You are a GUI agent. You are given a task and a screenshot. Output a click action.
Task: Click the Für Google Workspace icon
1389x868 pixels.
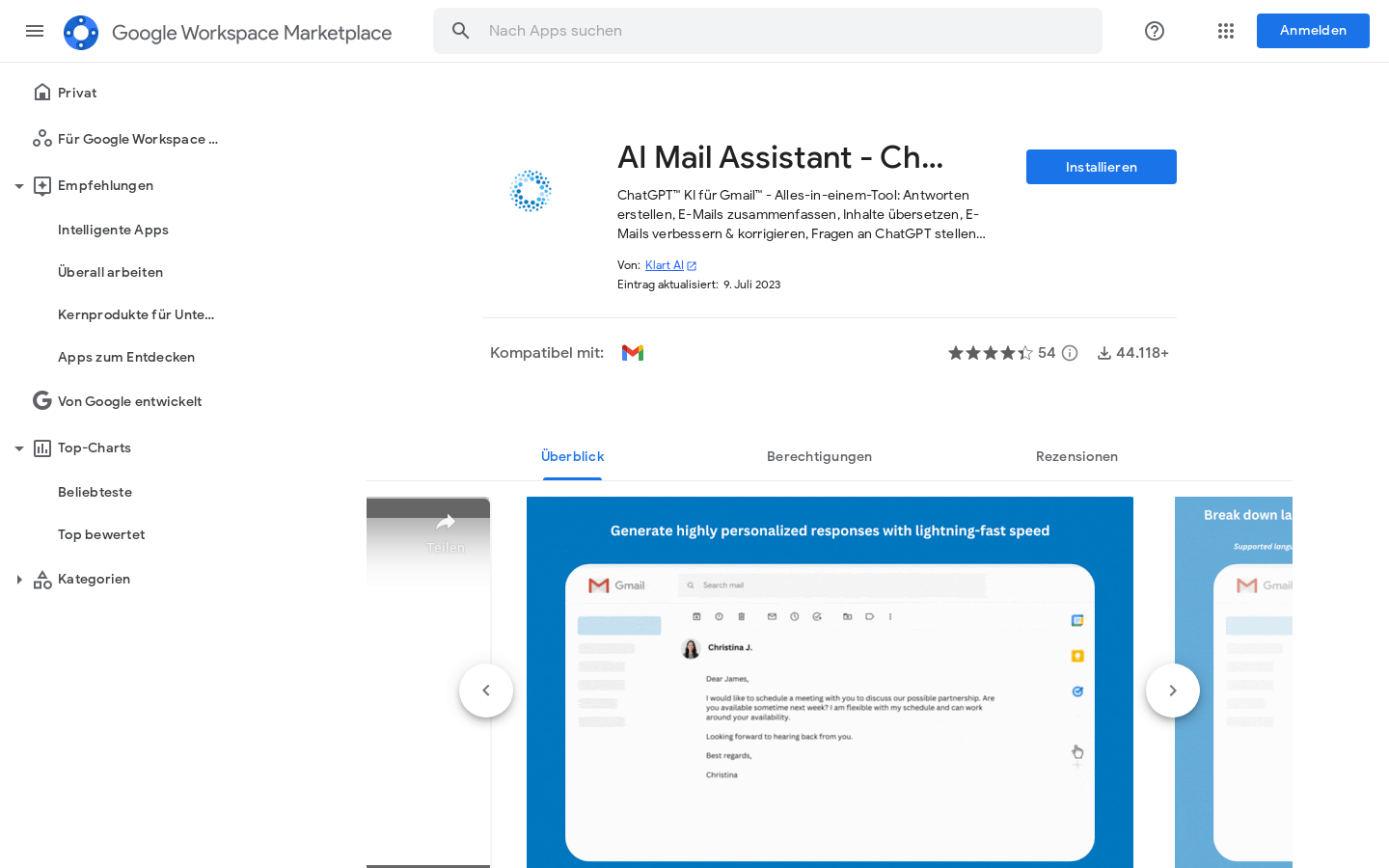[42, 139]
